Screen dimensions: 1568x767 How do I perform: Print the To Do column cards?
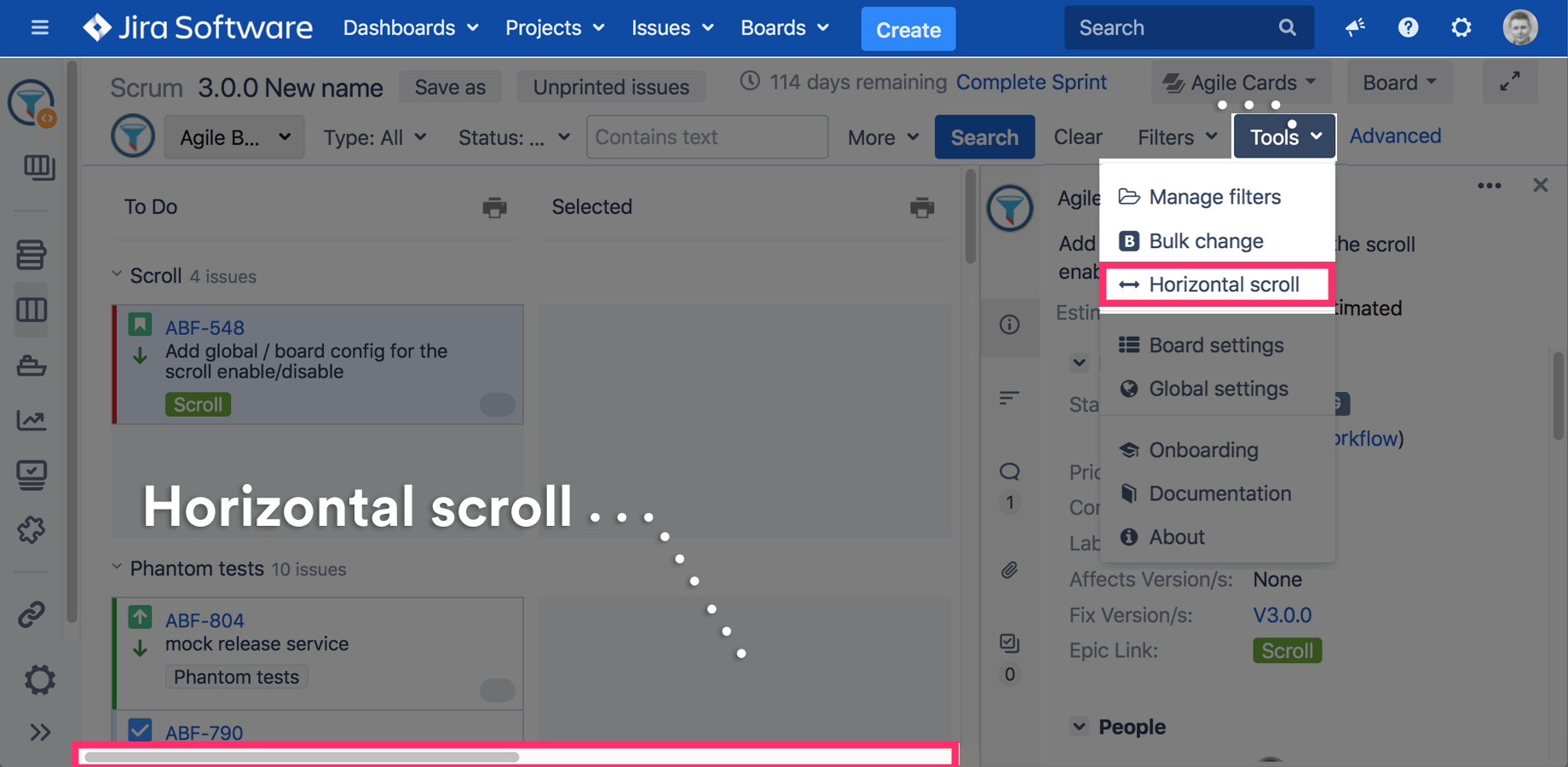point(494,207)
